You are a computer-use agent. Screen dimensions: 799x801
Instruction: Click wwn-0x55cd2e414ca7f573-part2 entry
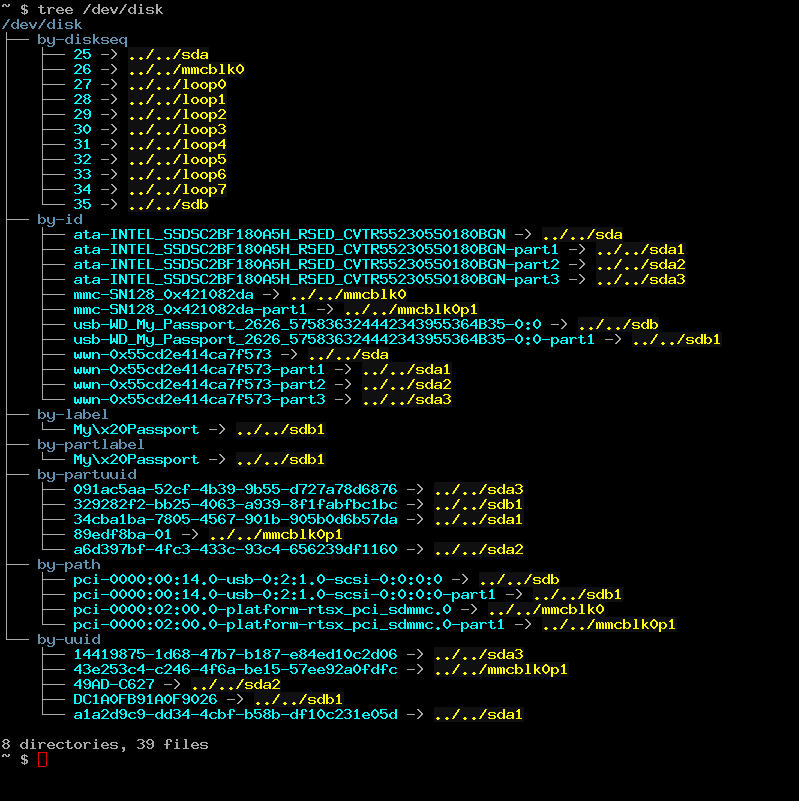tap(199, 385)
